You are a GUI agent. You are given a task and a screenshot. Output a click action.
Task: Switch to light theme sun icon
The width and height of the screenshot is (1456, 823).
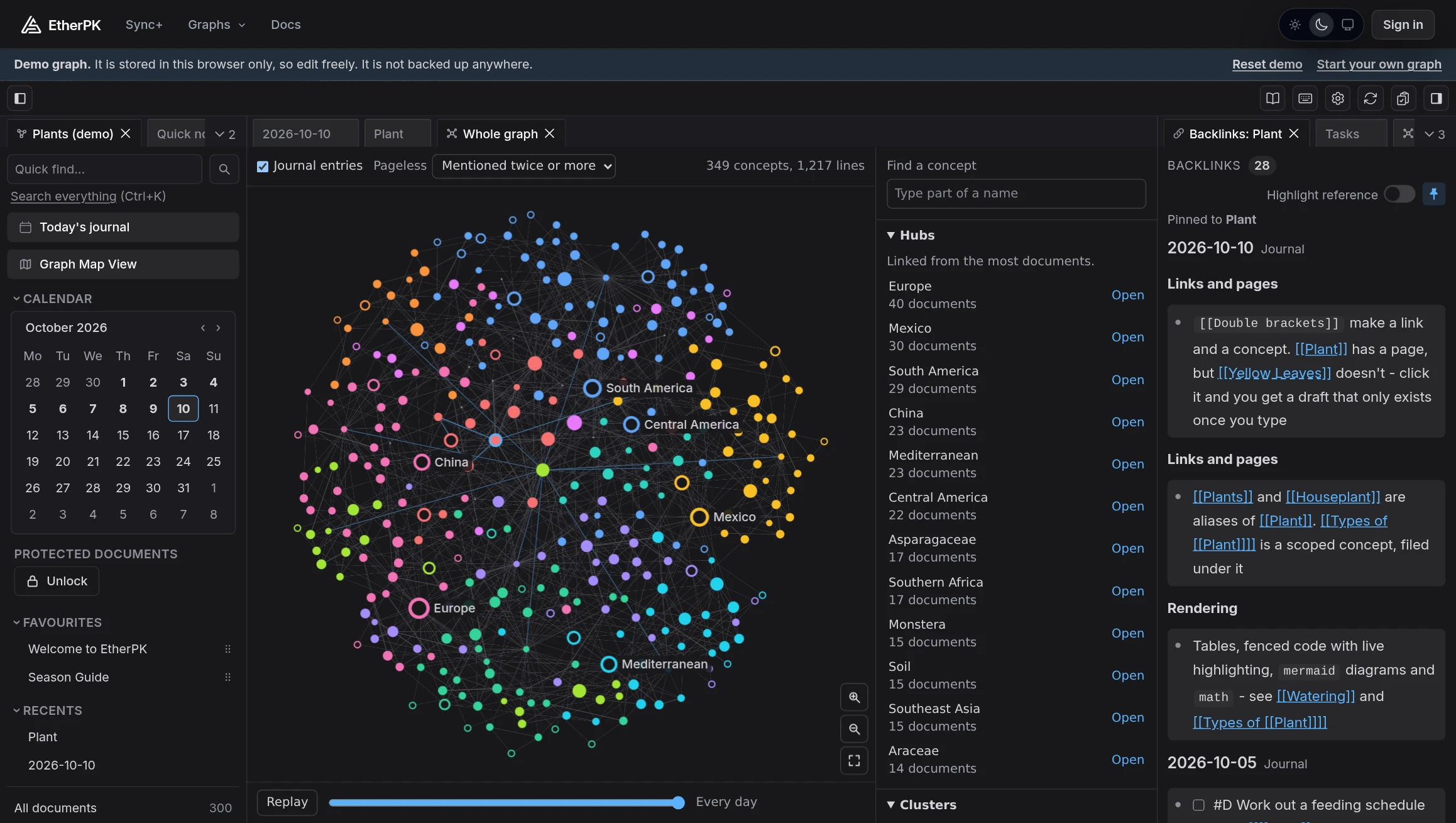[1295, 25]
